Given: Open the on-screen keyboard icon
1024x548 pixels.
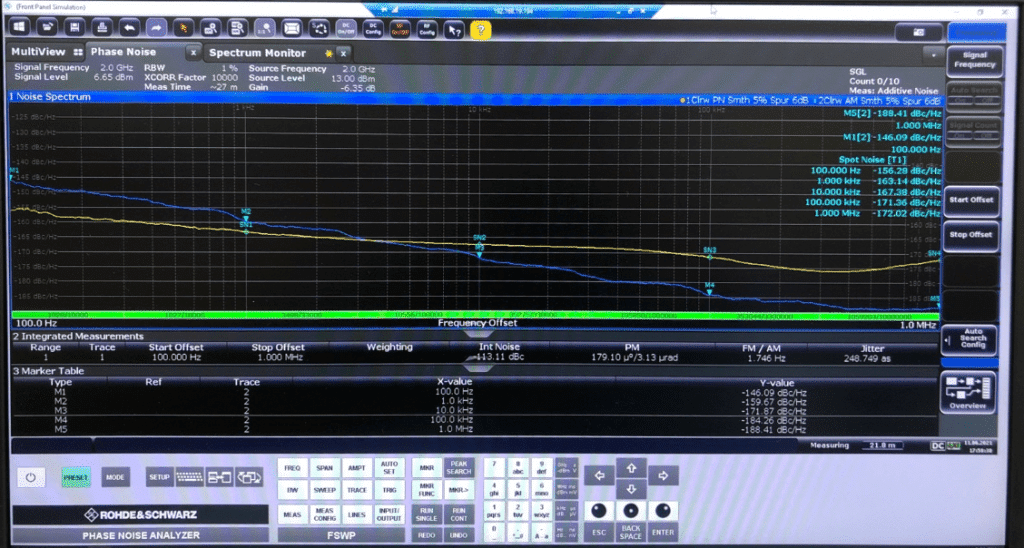Looking at the screenshot, I should point(187,477).
